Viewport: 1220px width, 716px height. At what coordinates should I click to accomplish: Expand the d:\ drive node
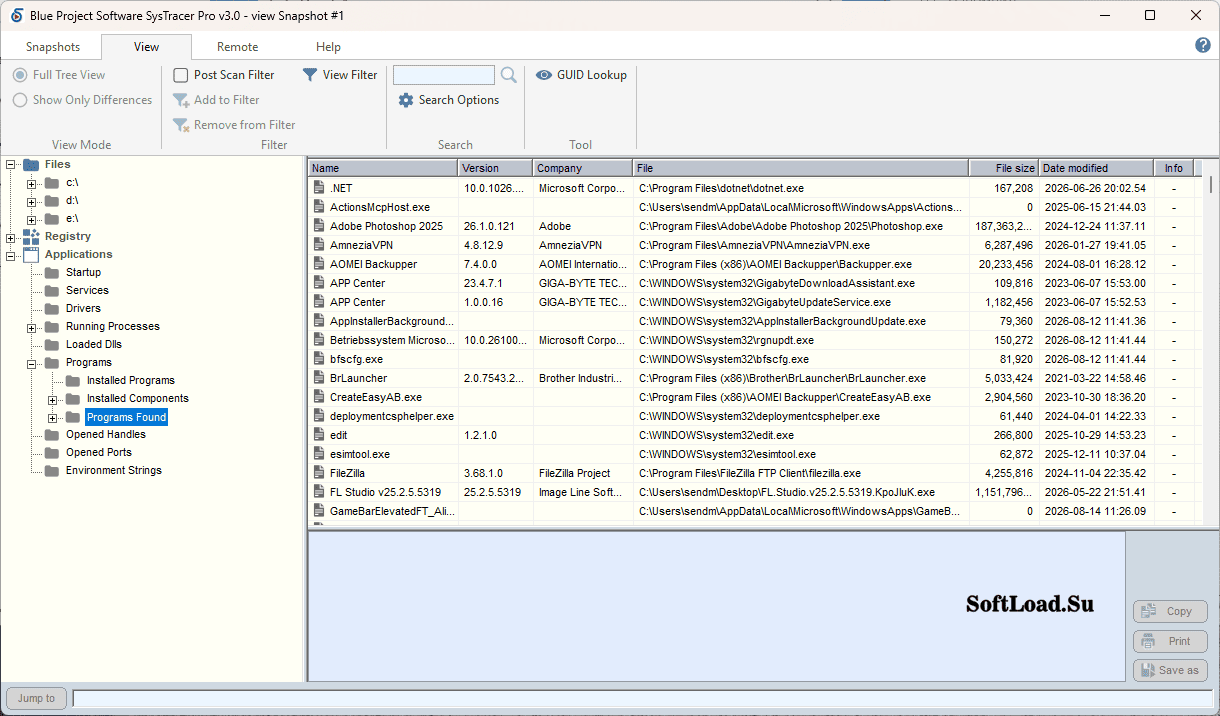point(32,201)
